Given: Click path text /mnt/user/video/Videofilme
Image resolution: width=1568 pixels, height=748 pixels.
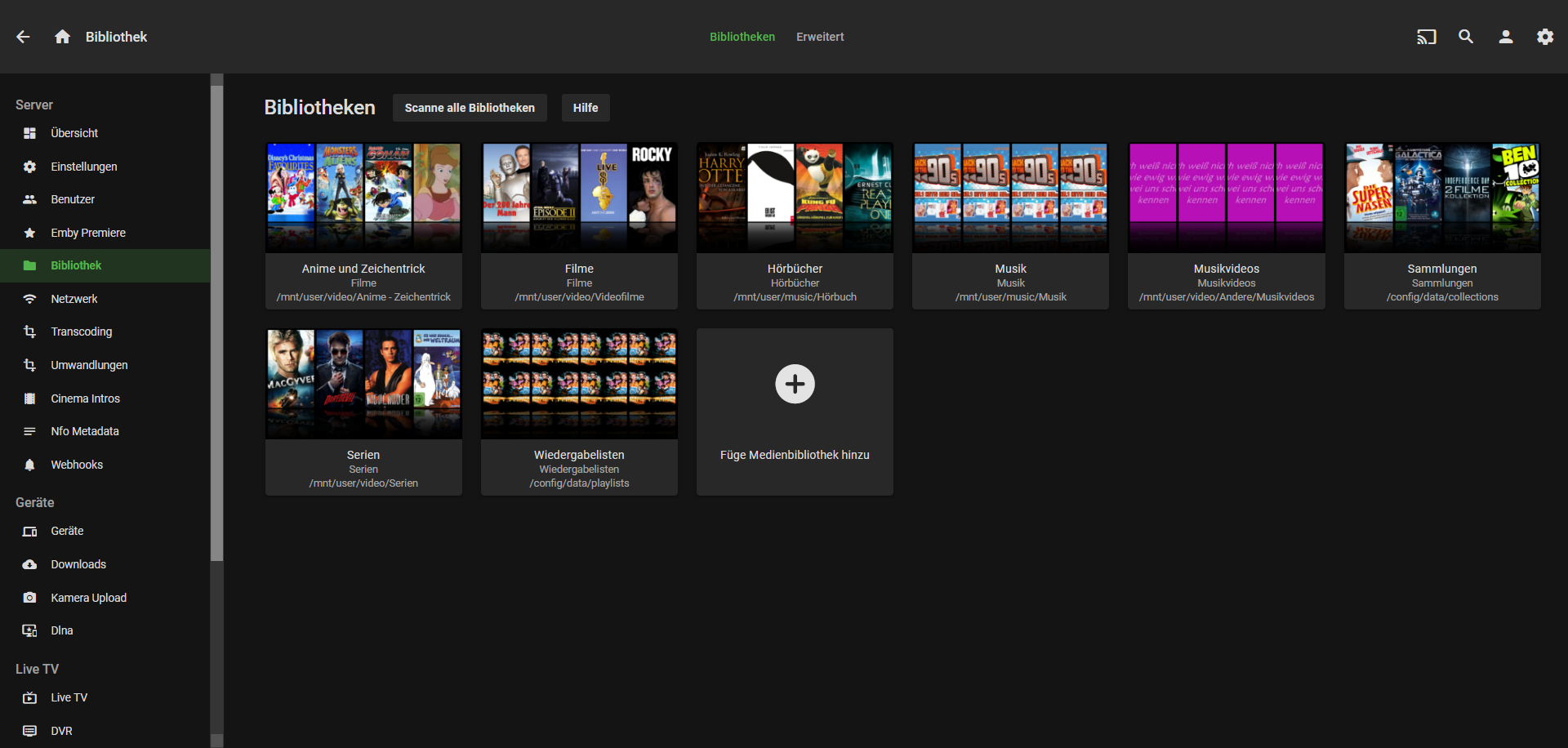Looking at the screenshot, I should 579,297.
